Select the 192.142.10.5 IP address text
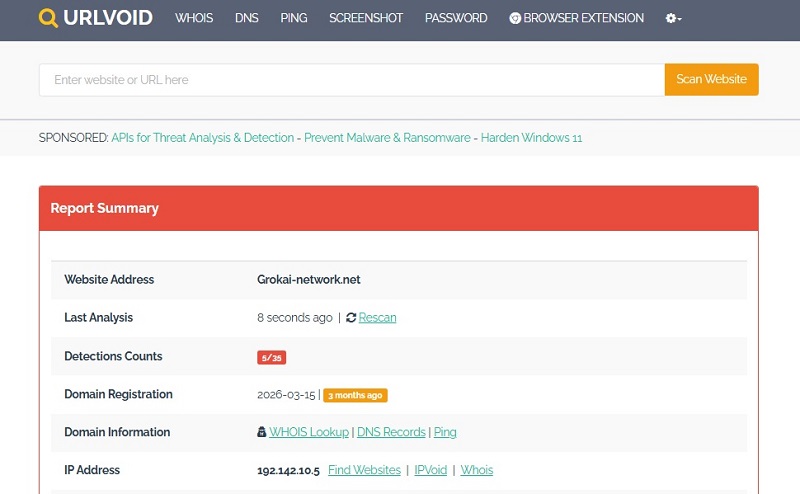Screen dimensions: 800x494 (288, 471)
